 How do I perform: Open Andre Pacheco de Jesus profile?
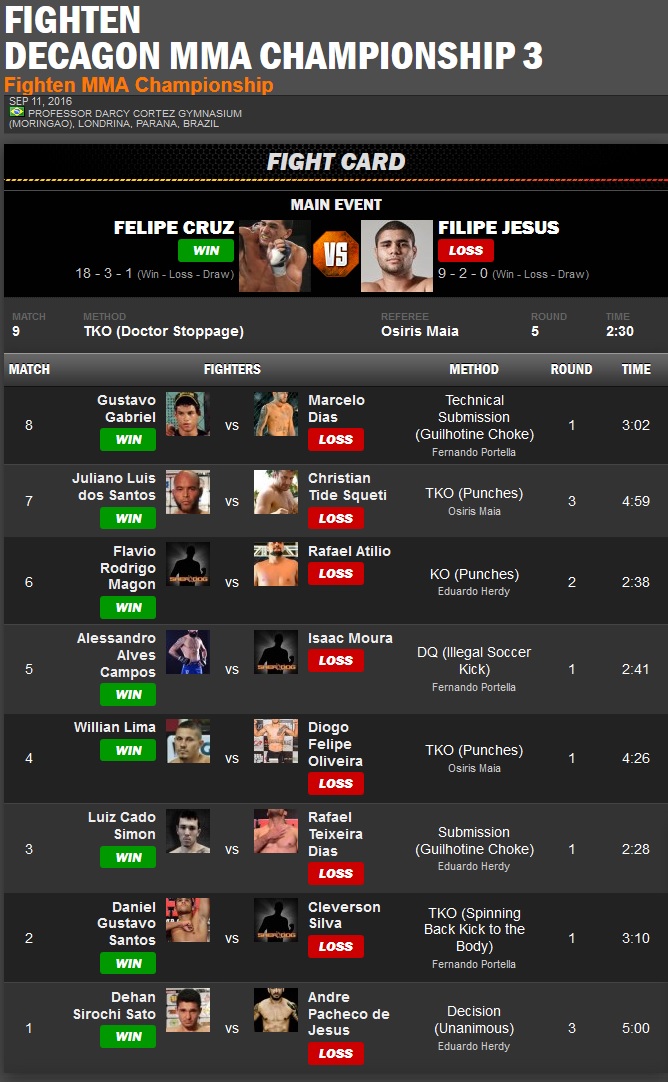coord(348,1014)
